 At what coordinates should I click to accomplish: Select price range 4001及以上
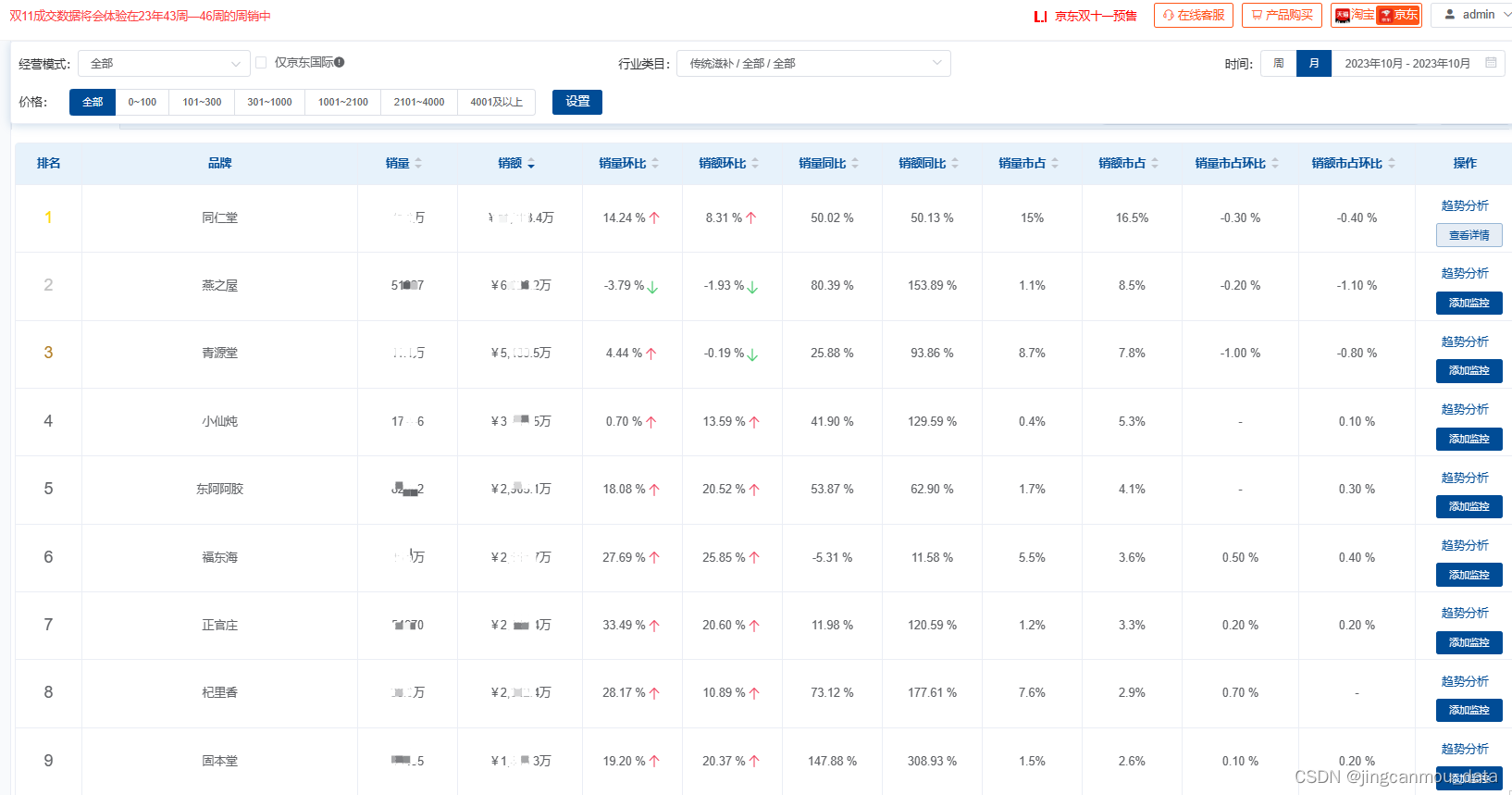pos(497,102)
